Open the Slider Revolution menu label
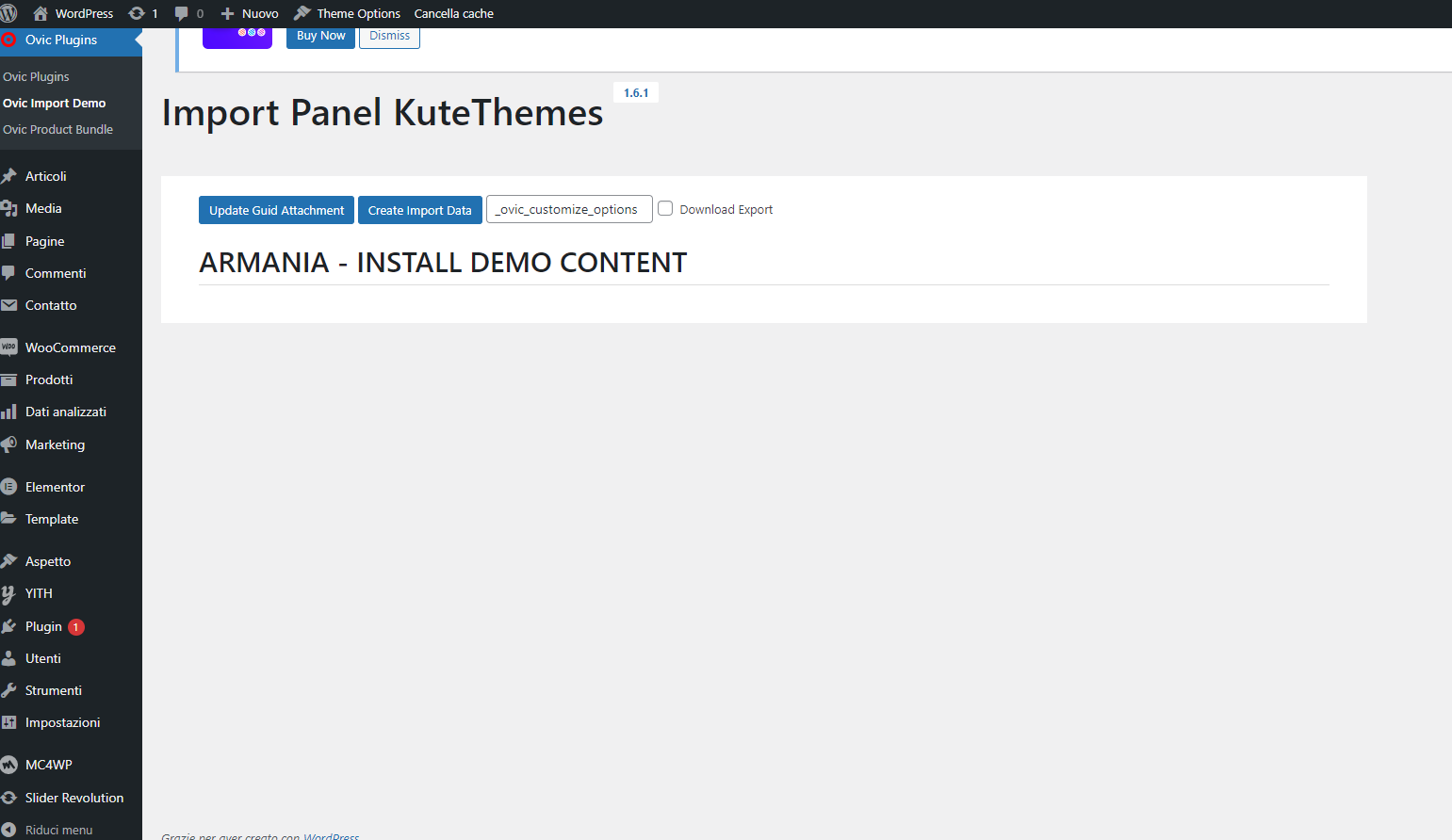Viewport: 1452px width, 840px height. click(x=74, y=798)
